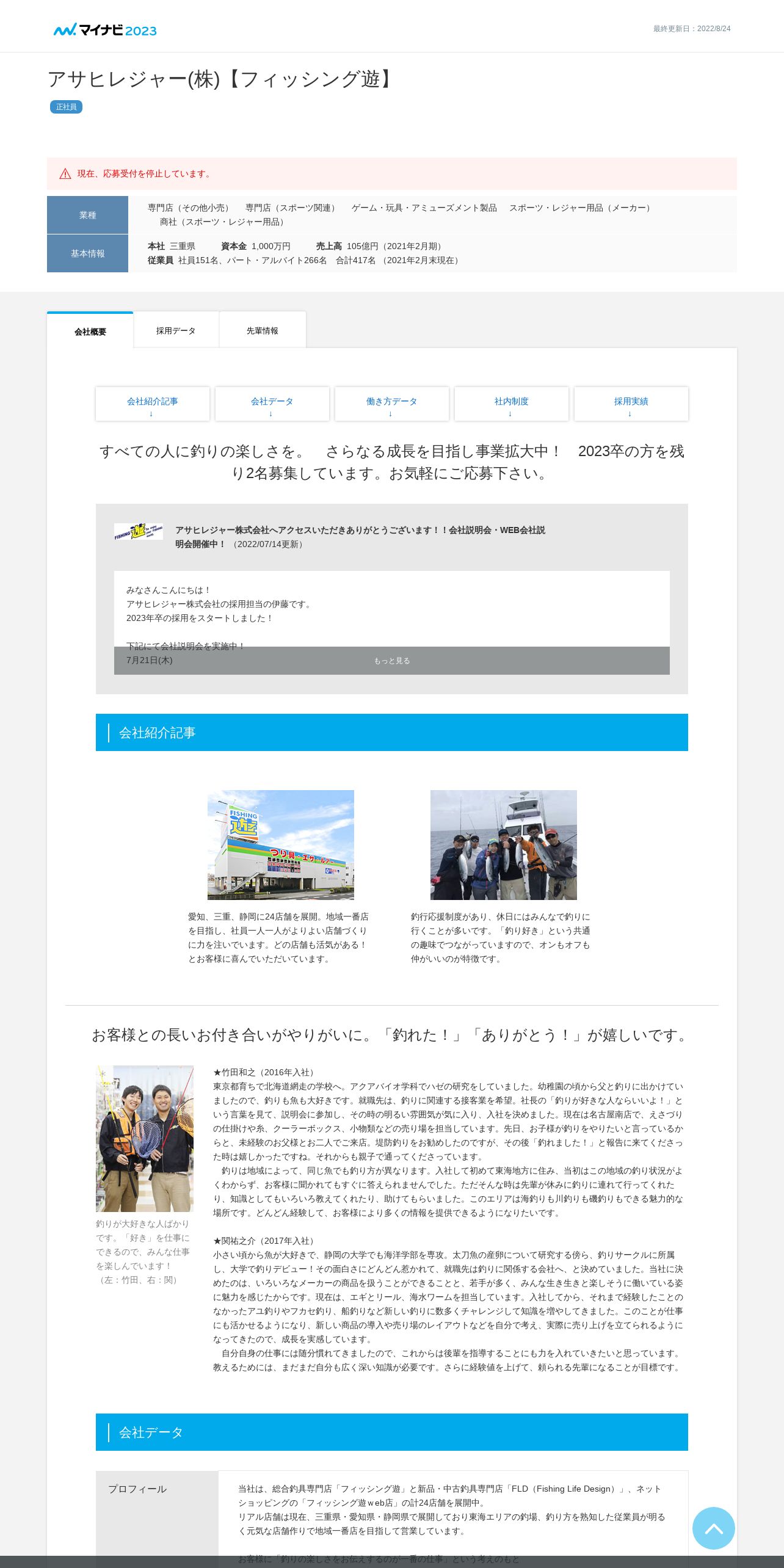Click the scroll-to-top arrow button

coord(713,1528)
